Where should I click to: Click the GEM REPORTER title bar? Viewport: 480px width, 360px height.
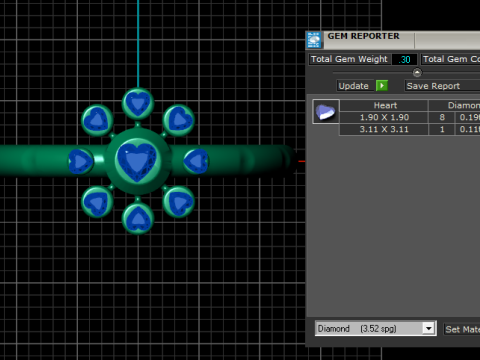click(393, 40)
